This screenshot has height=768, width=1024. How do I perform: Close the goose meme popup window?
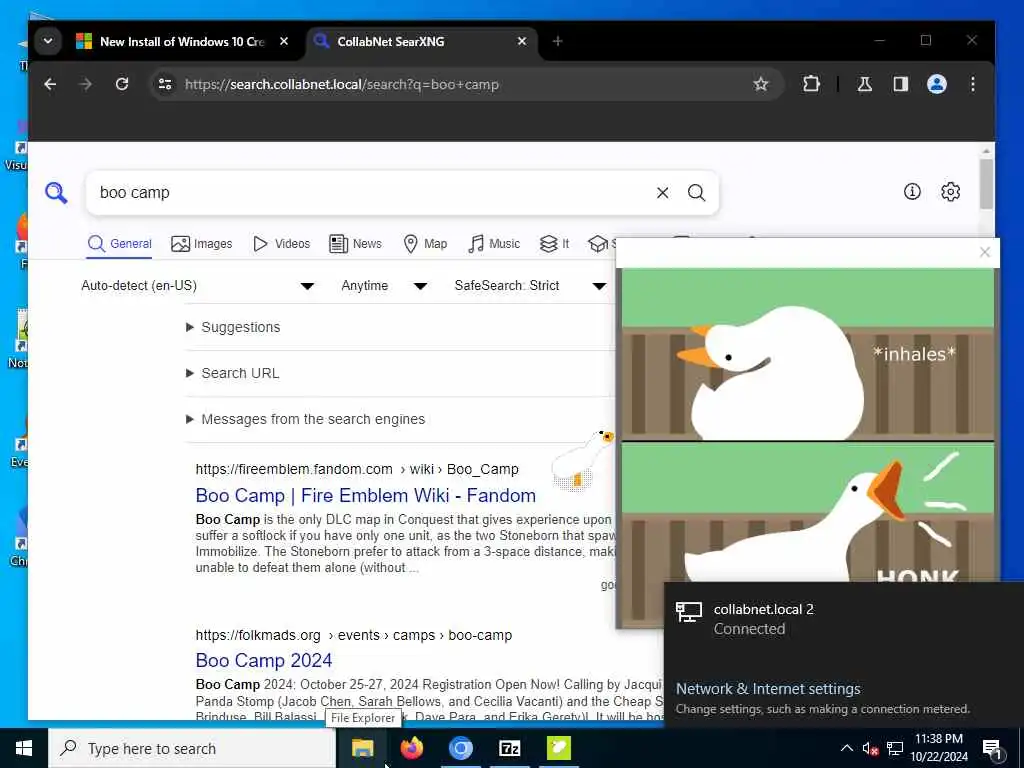coord(985,252)
